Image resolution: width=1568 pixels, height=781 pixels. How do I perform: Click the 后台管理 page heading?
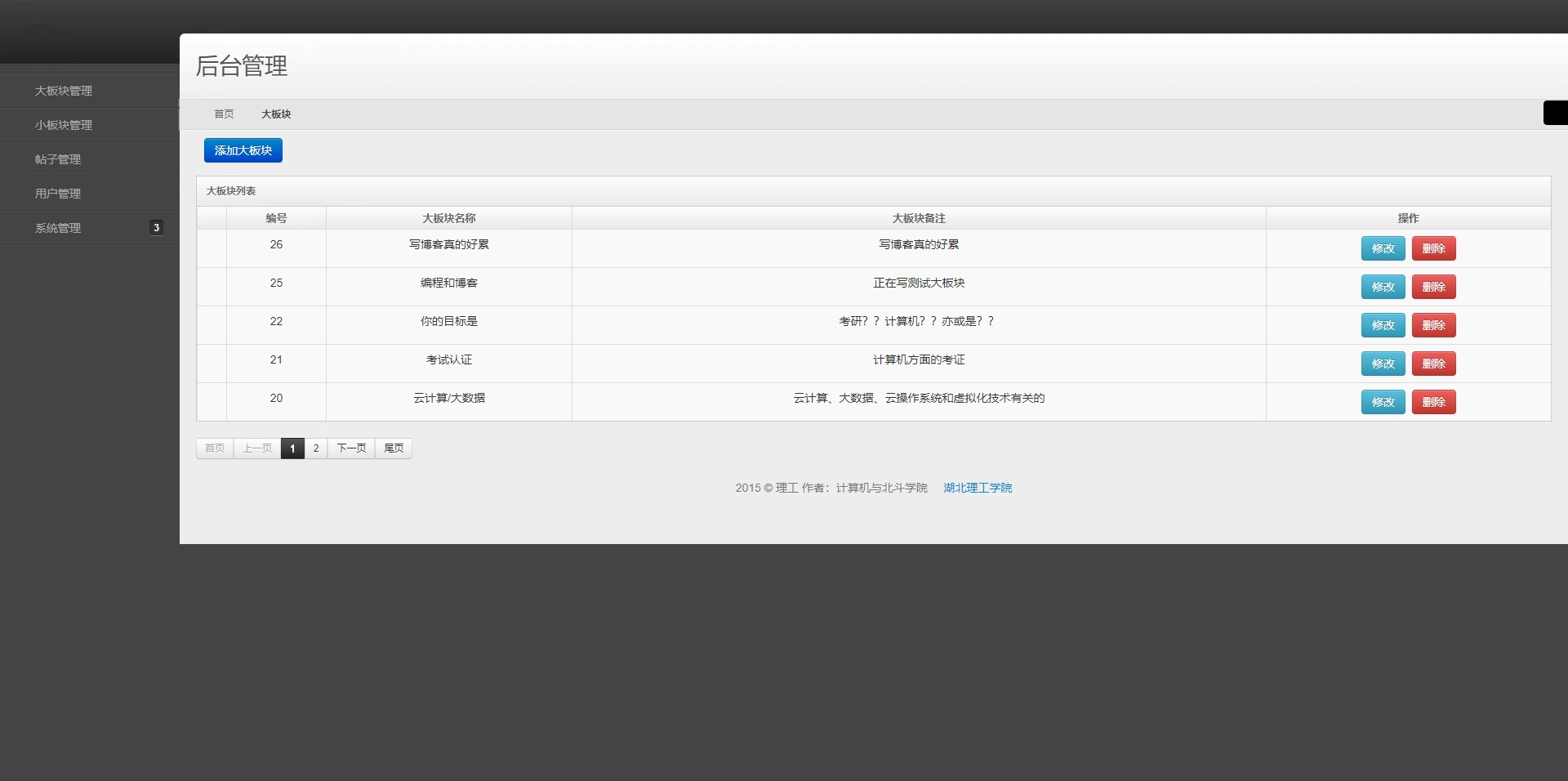coord(242,65)
